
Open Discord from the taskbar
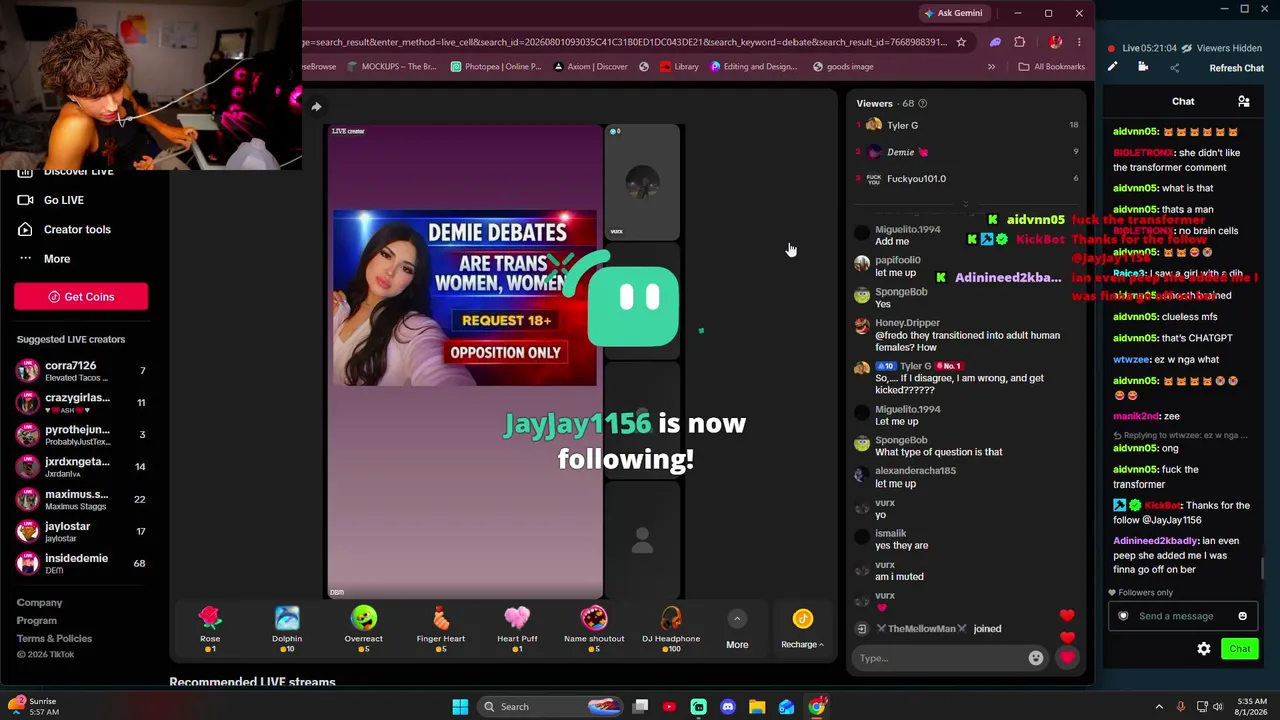[x=728, y=707]
